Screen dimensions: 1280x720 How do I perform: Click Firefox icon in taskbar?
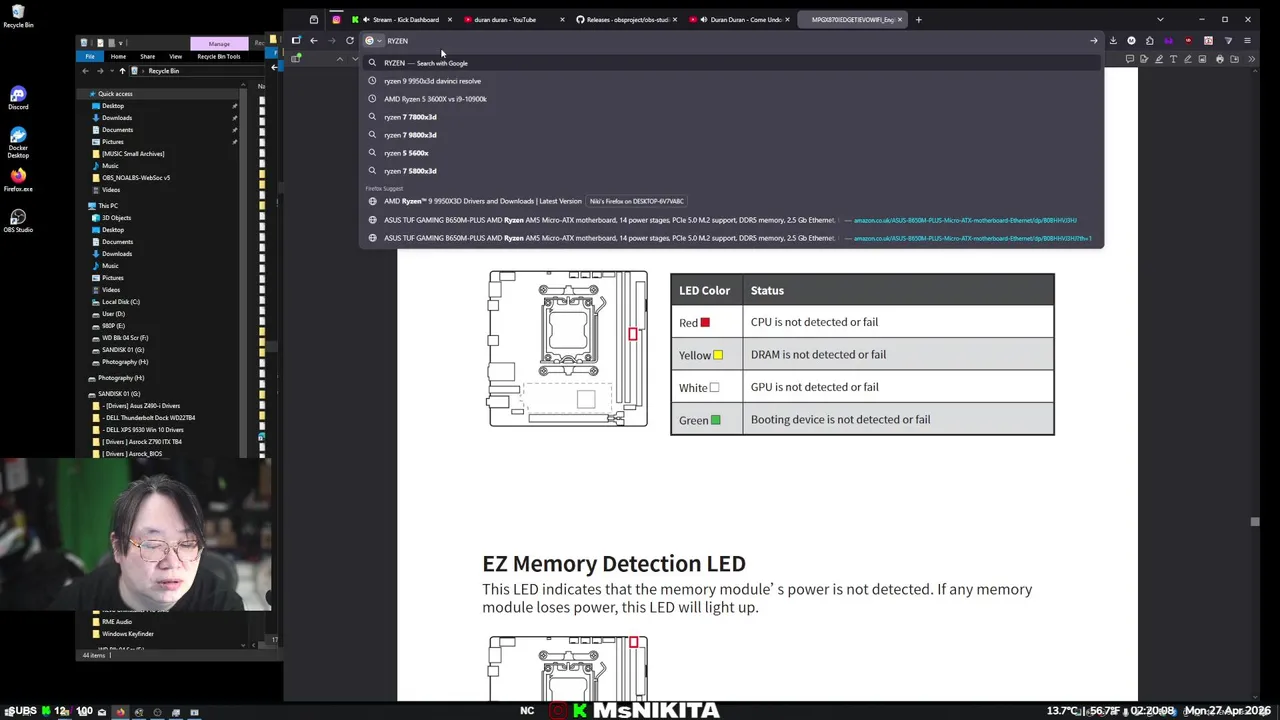coord(120,712)
